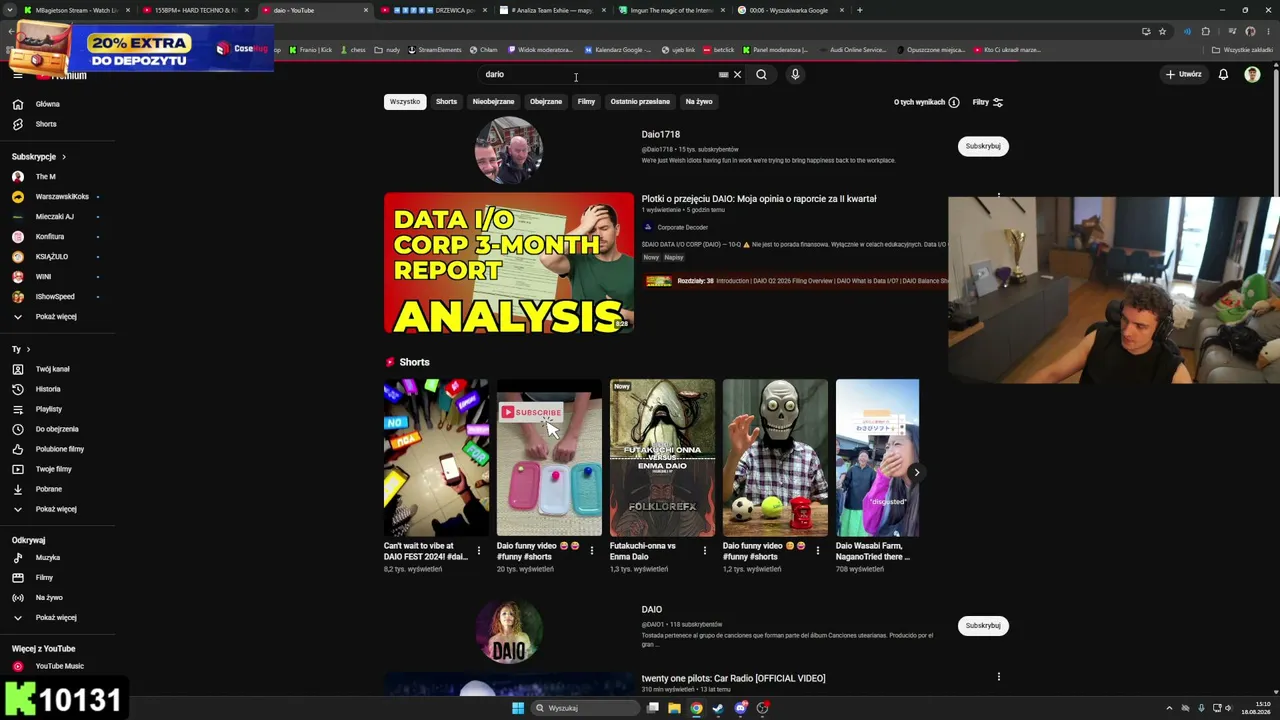Open the notifications bell
The height and width of the screenshot is (720, 1280).
point(1223,74)
